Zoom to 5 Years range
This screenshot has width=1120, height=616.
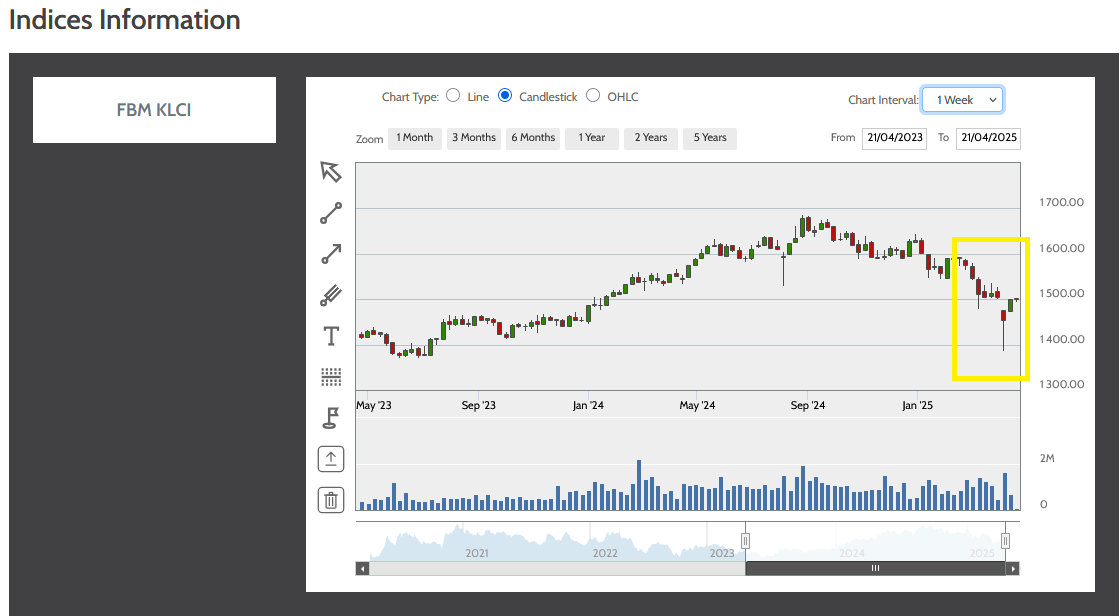point(710,138)
